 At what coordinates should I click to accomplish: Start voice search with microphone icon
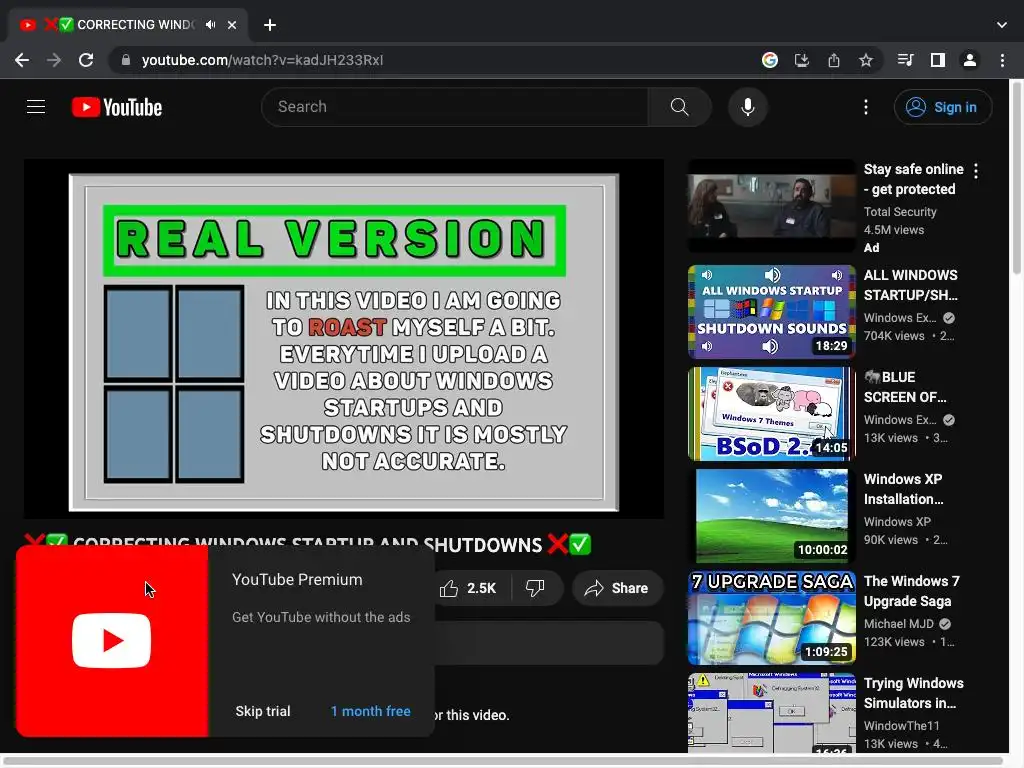pos(748,107)
